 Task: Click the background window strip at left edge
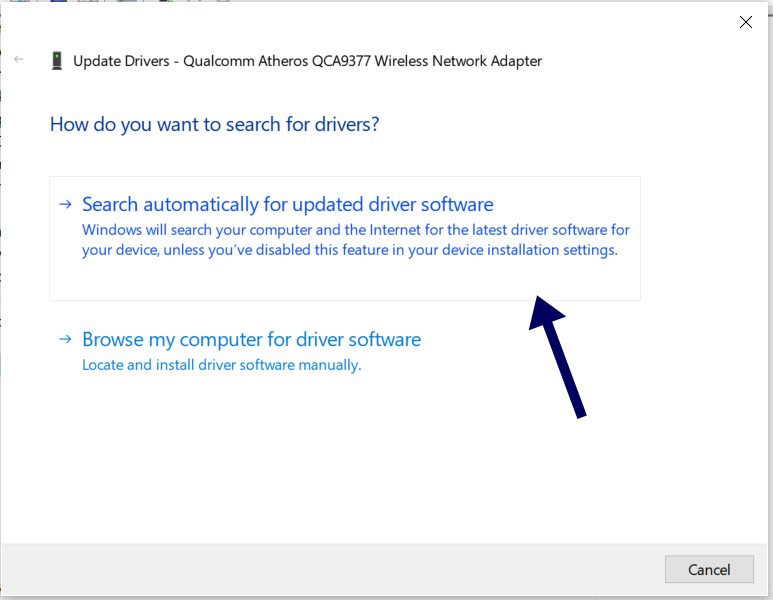(1, 300)
